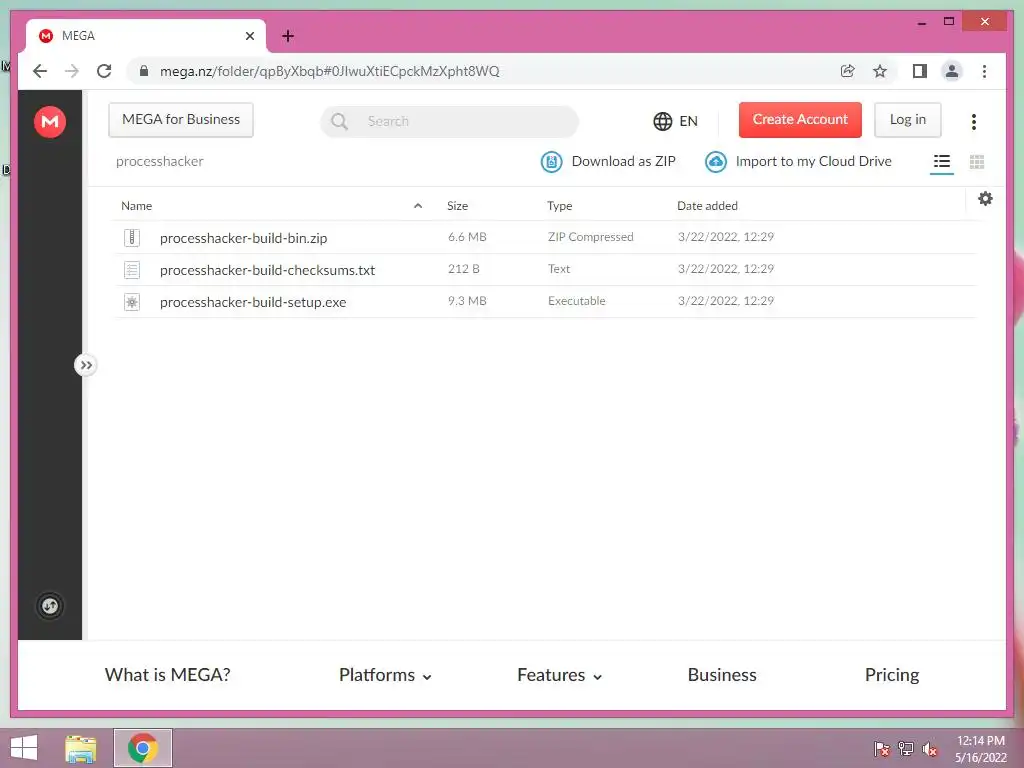This screenshot has height=768, width=1024.
Task: Click network tray icon
Action: [x=906, y=749]
